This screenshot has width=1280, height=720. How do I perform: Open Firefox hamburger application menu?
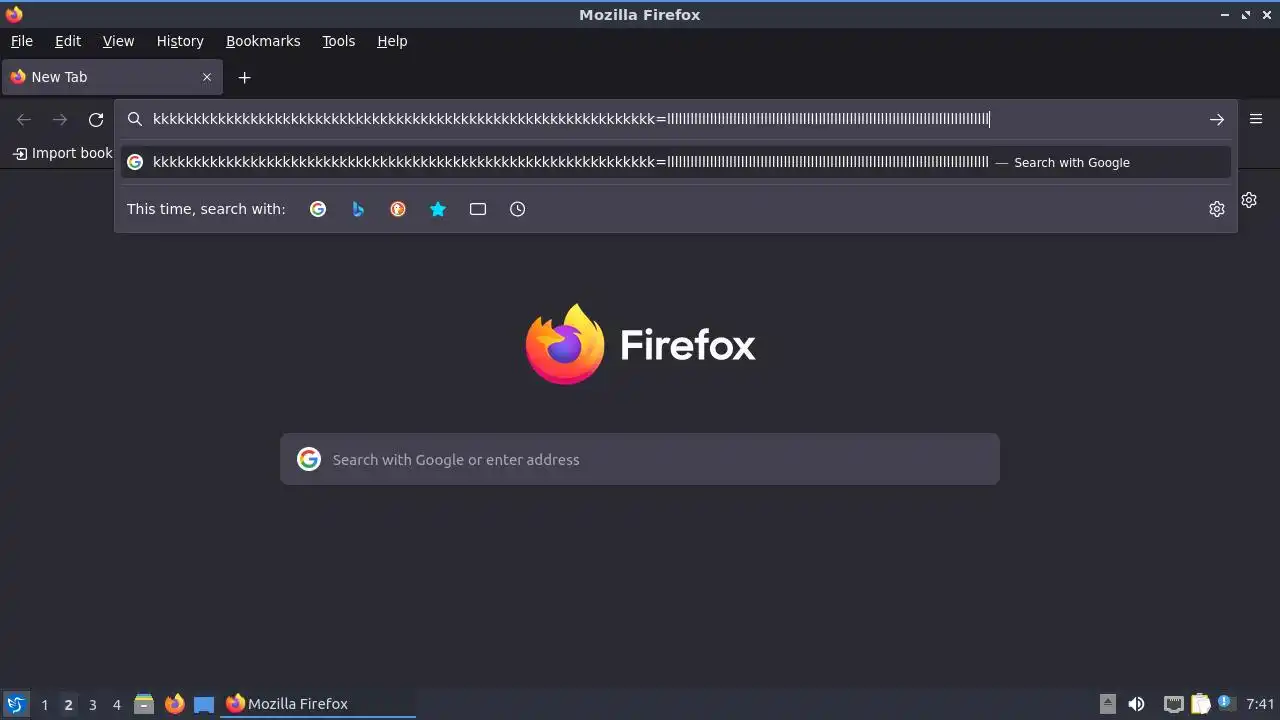click(1256, 119)
